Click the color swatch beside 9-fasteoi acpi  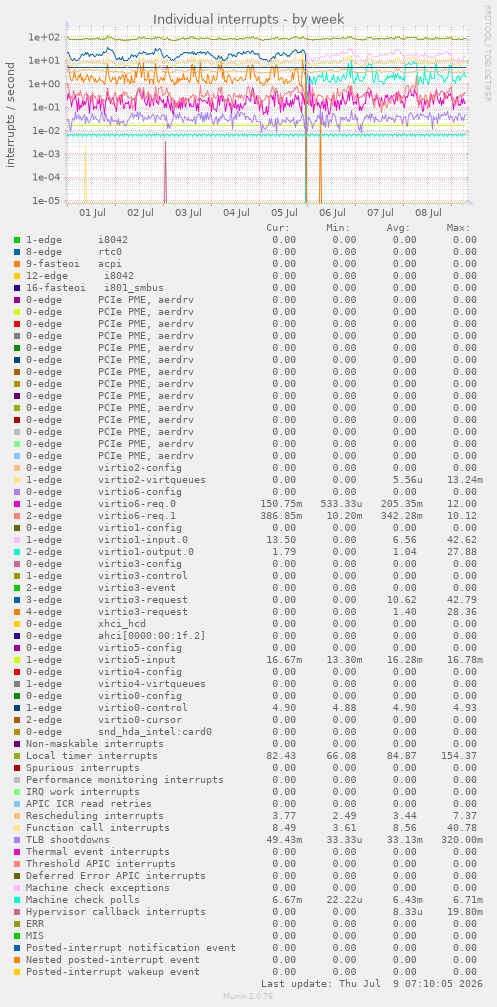click(17, 264)
